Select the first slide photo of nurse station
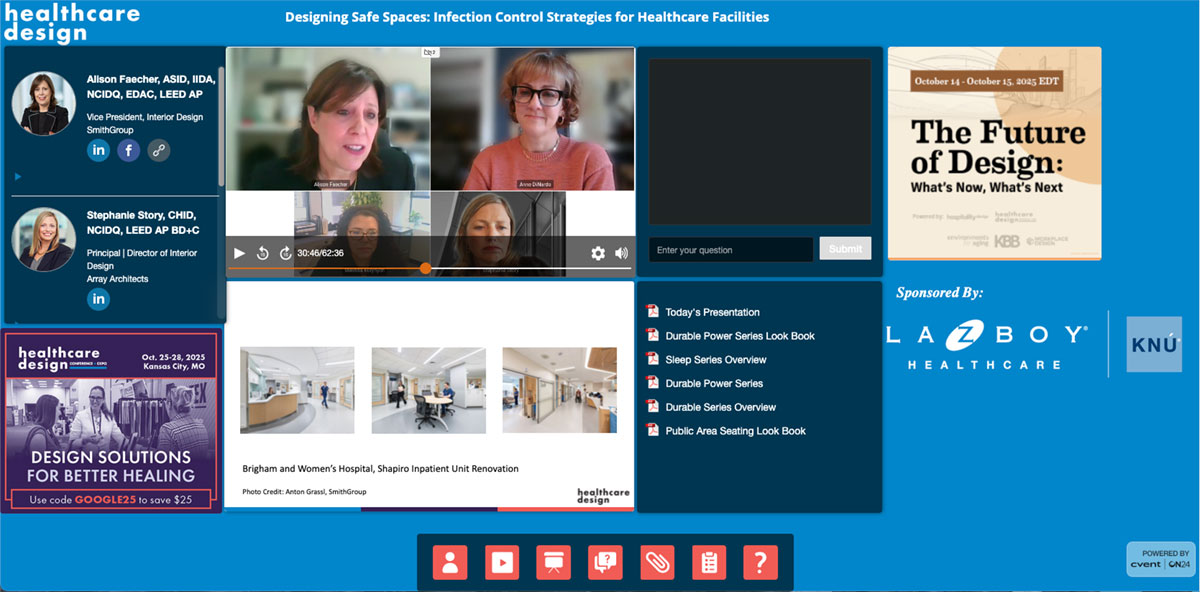This screenshot has height=592, width=1200. point(297,390)
